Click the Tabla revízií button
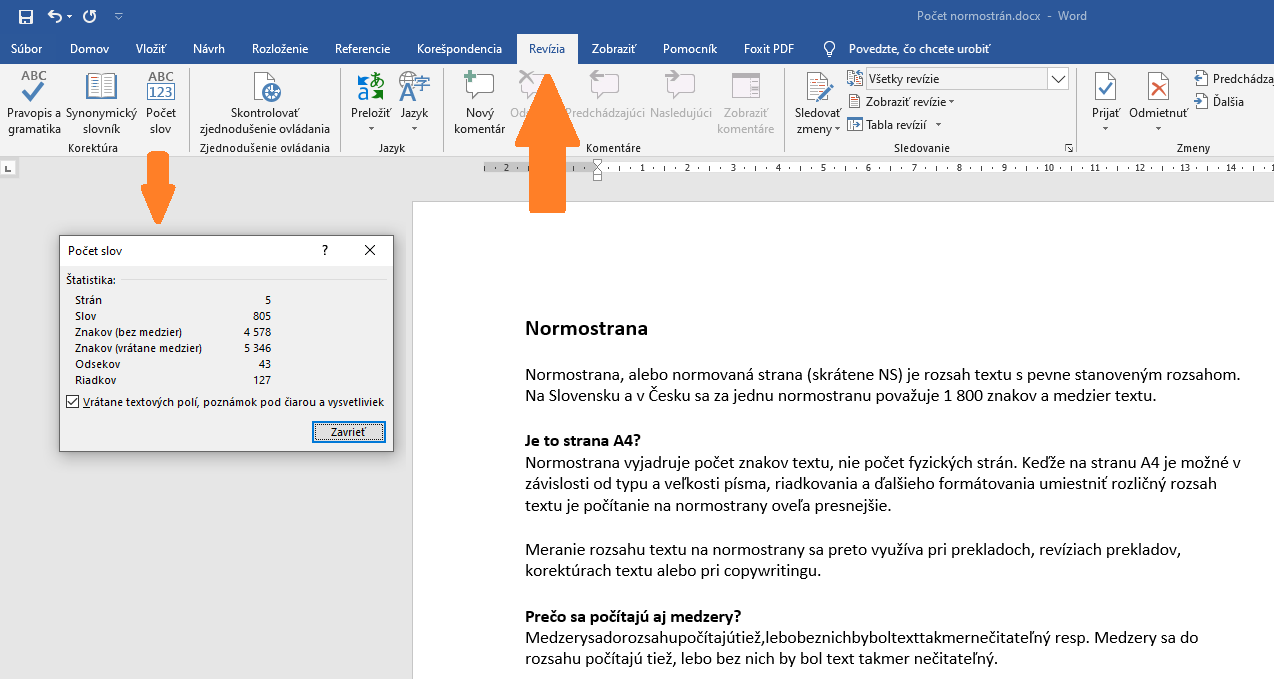The height and width of the screenshot is (679, 1274). [888, 125]
